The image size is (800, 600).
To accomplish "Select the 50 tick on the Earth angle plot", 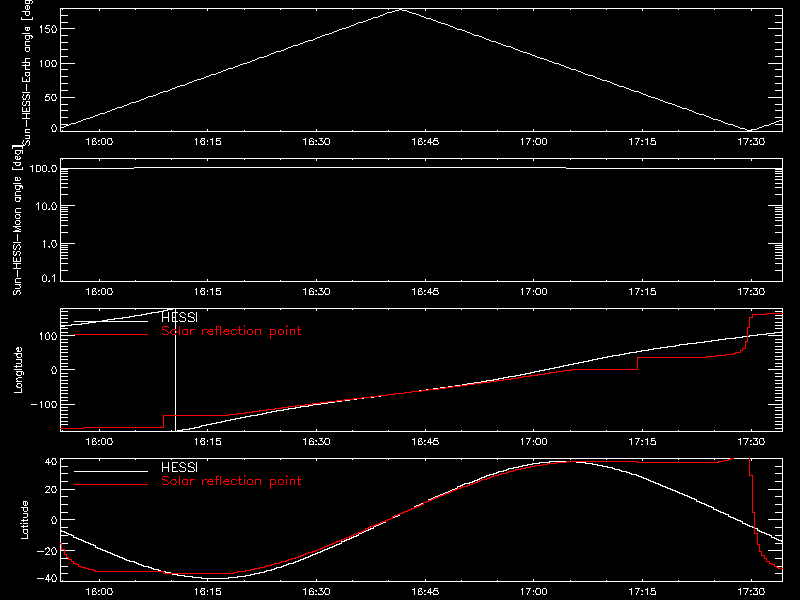I will 51,97.
